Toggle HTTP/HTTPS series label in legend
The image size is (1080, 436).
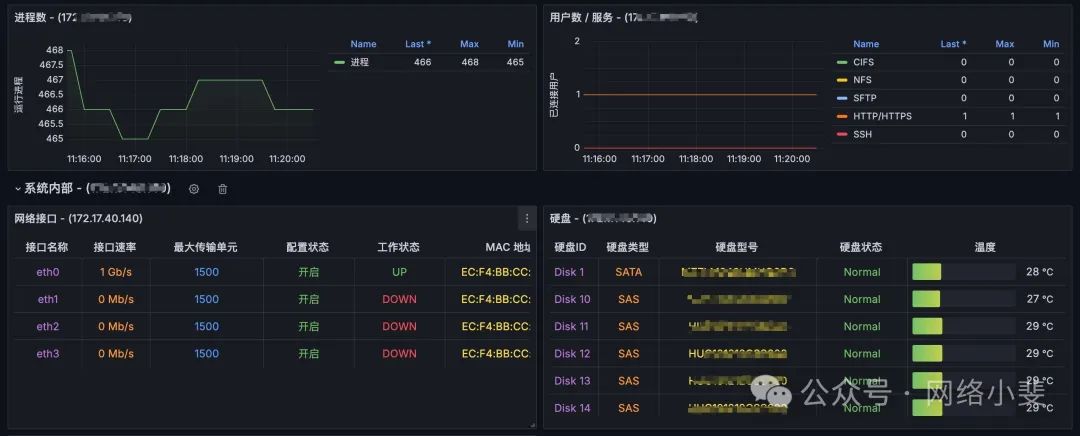(881, 116)
